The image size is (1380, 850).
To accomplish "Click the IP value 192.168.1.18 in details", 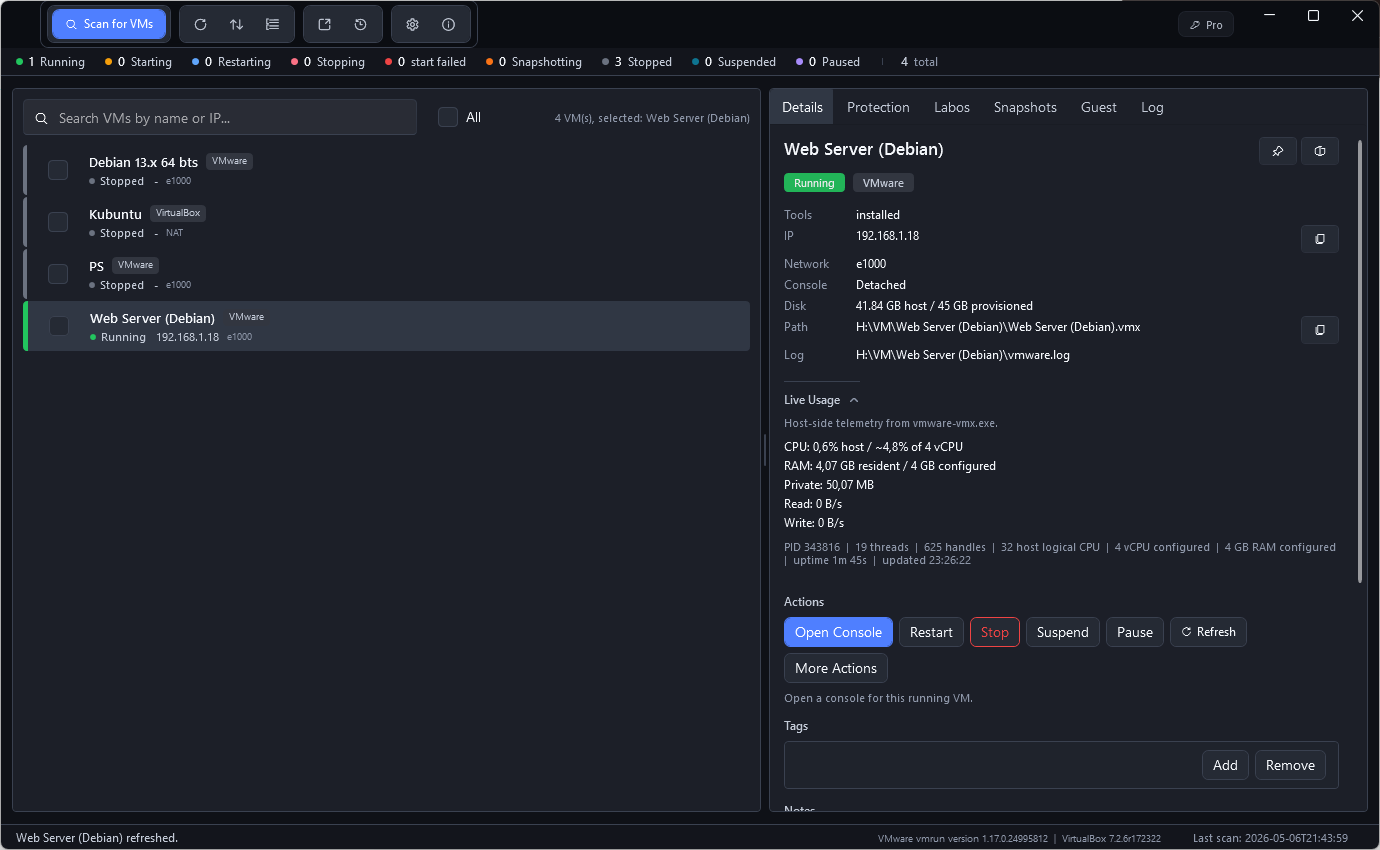I will [887, 236].
